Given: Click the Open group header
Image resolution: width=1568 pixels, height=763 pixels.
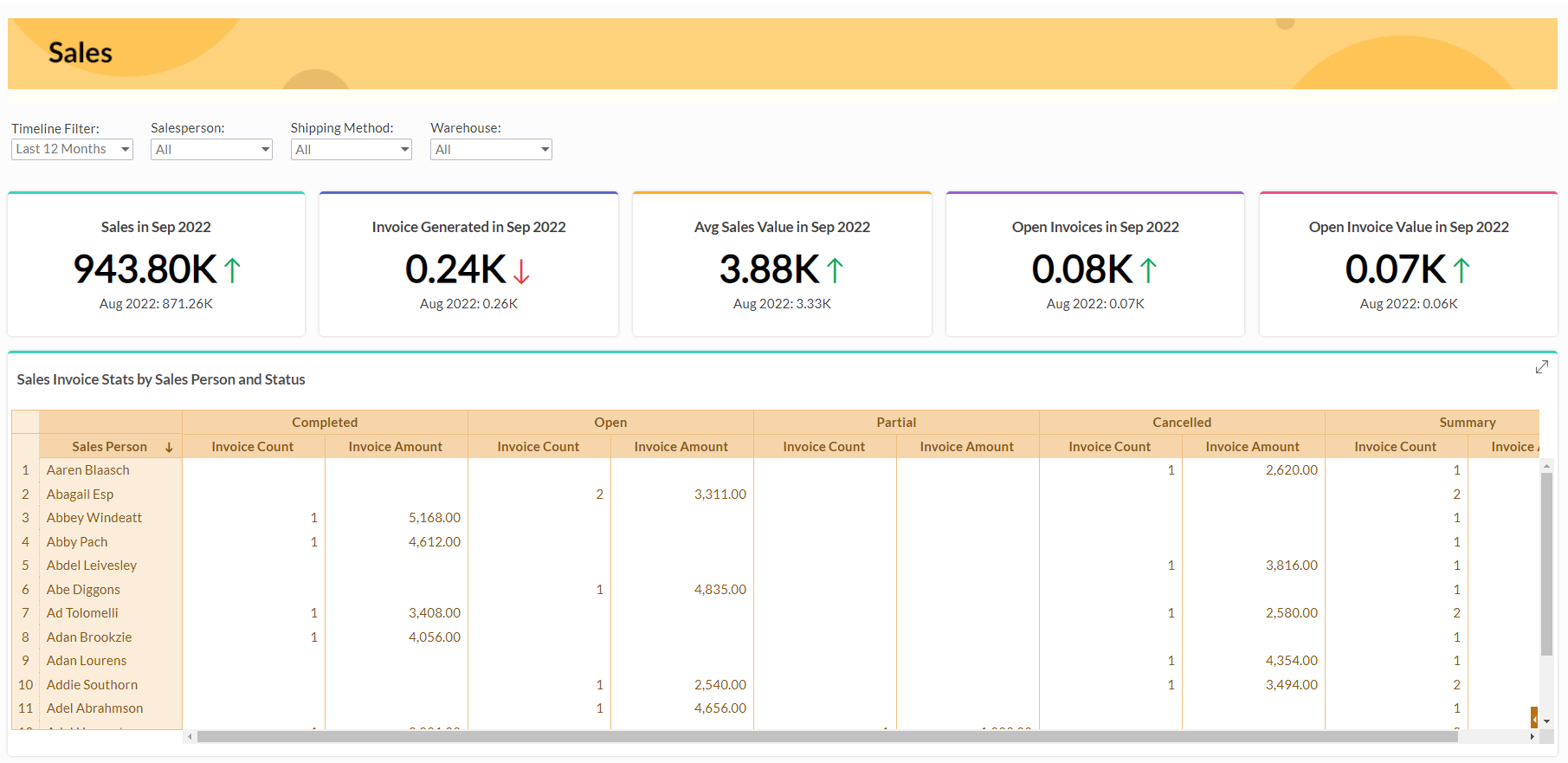Looking at the screenshot, I should coord(610,423).
